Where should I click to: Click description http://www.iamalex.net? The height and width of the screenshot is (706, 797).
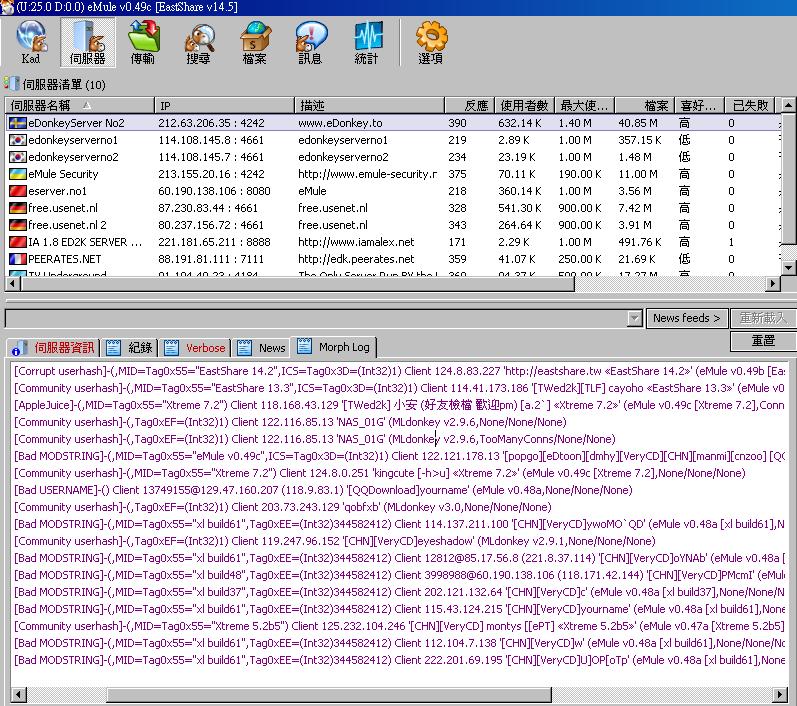pyautogui.click(x=356, y=242)
